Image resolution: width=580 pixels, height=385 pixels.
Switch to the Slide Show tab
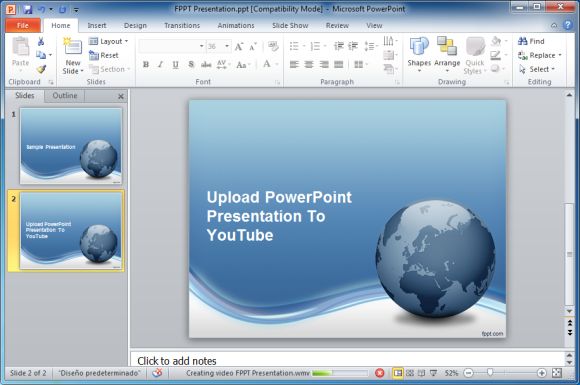point(290,26)
